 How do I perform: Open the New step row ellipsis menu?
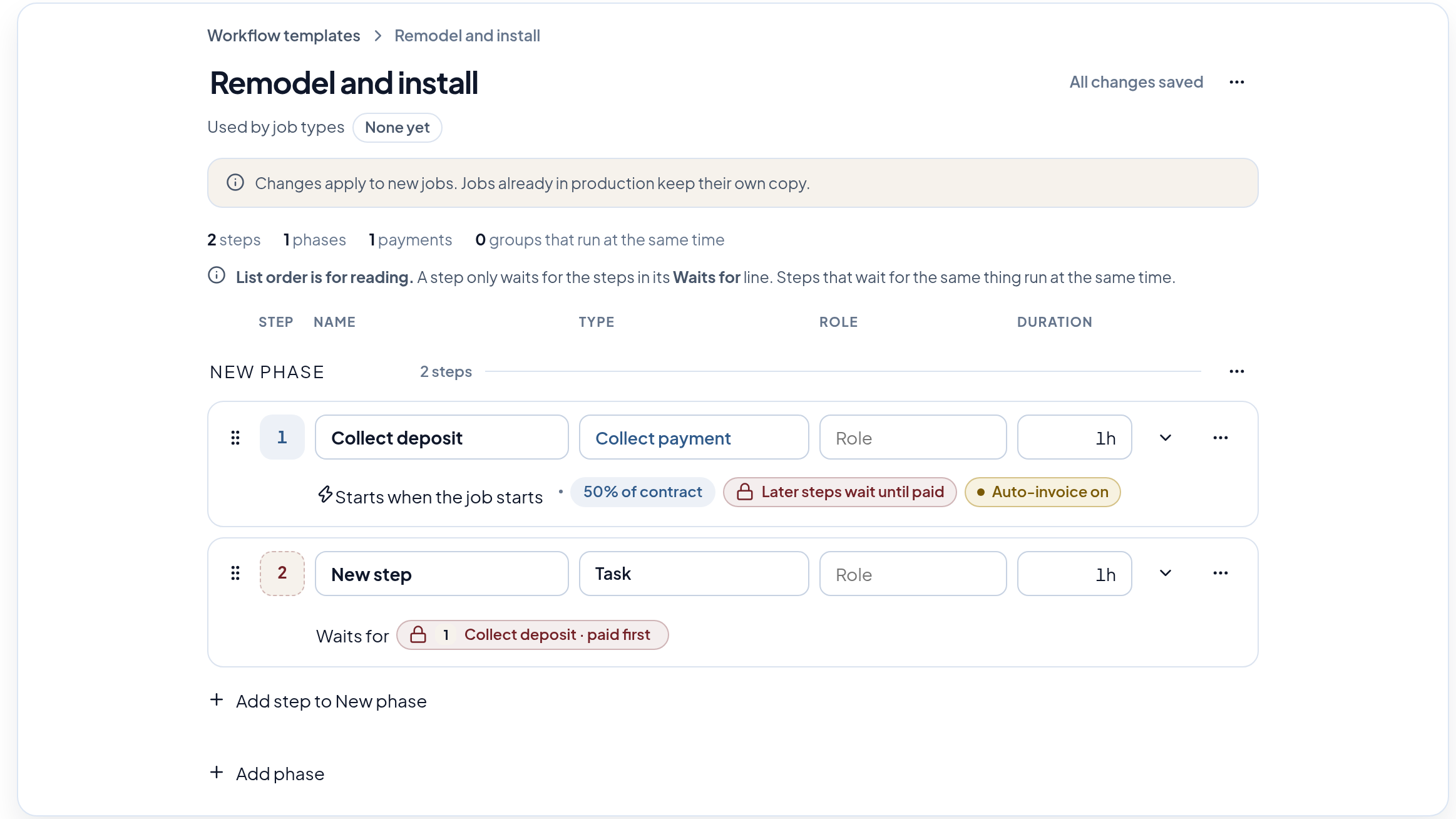point(1220,573)
